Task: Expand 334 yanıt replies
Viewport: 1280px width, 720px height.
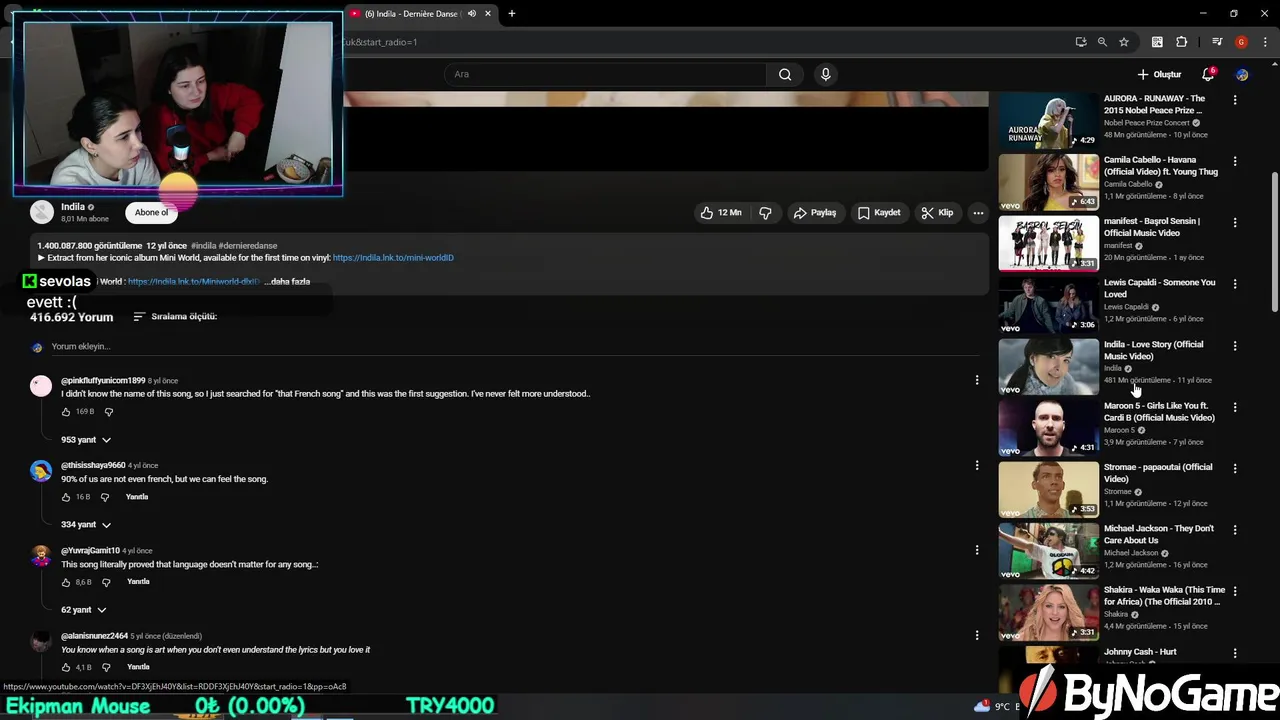Action: click(x=85, y=525)
